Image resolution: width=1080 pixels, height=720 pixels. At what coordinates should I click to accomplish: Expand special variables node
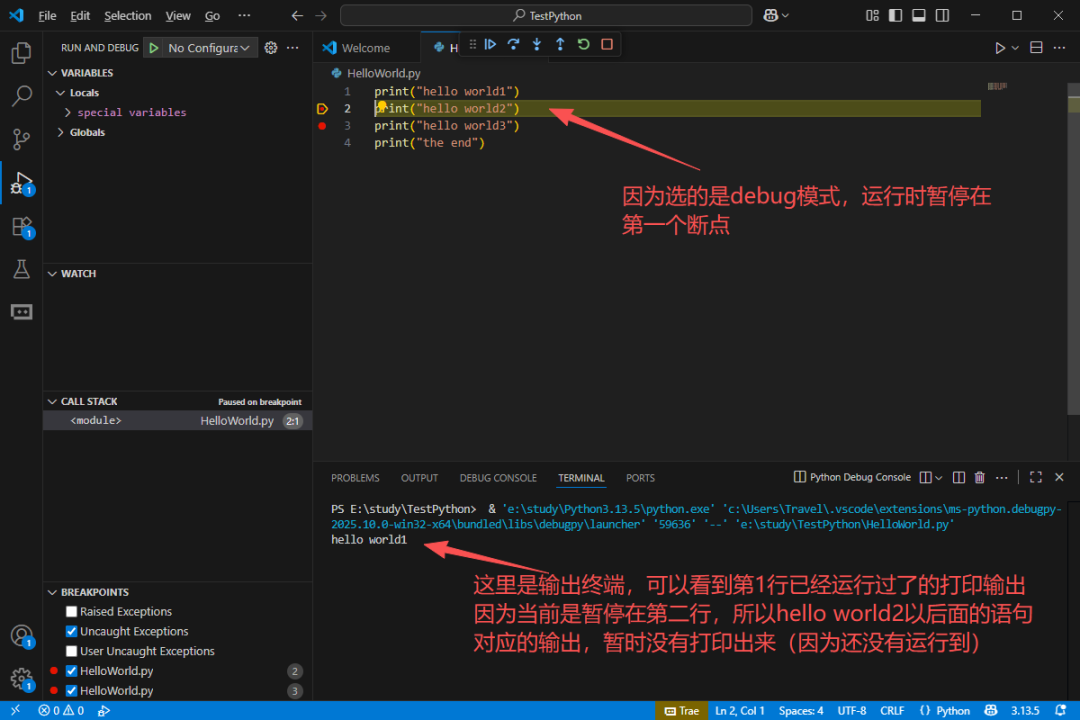pyautogui.click(x=68, y=112)
